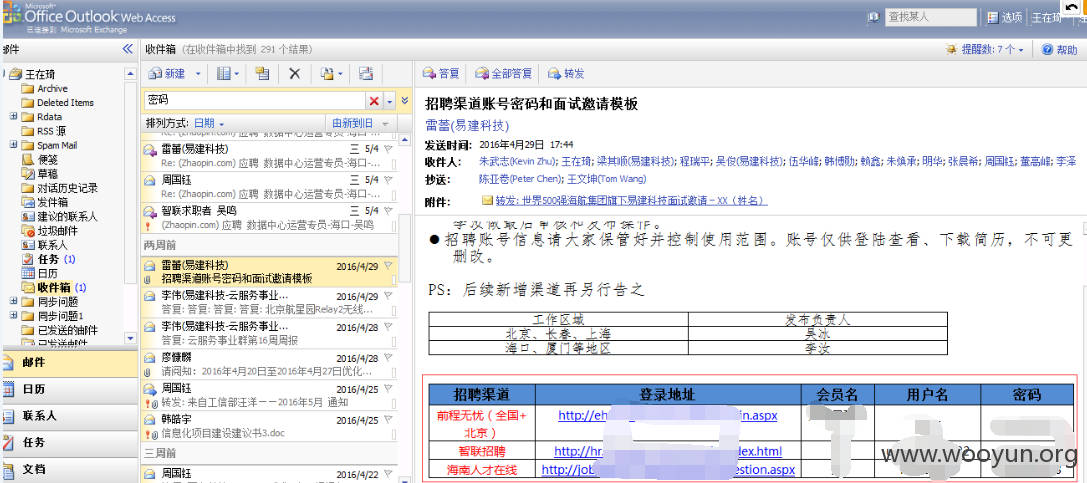Expand the Spam Mail folder node
This screenshot has width=1087, height=483.
tap(14, 145)
